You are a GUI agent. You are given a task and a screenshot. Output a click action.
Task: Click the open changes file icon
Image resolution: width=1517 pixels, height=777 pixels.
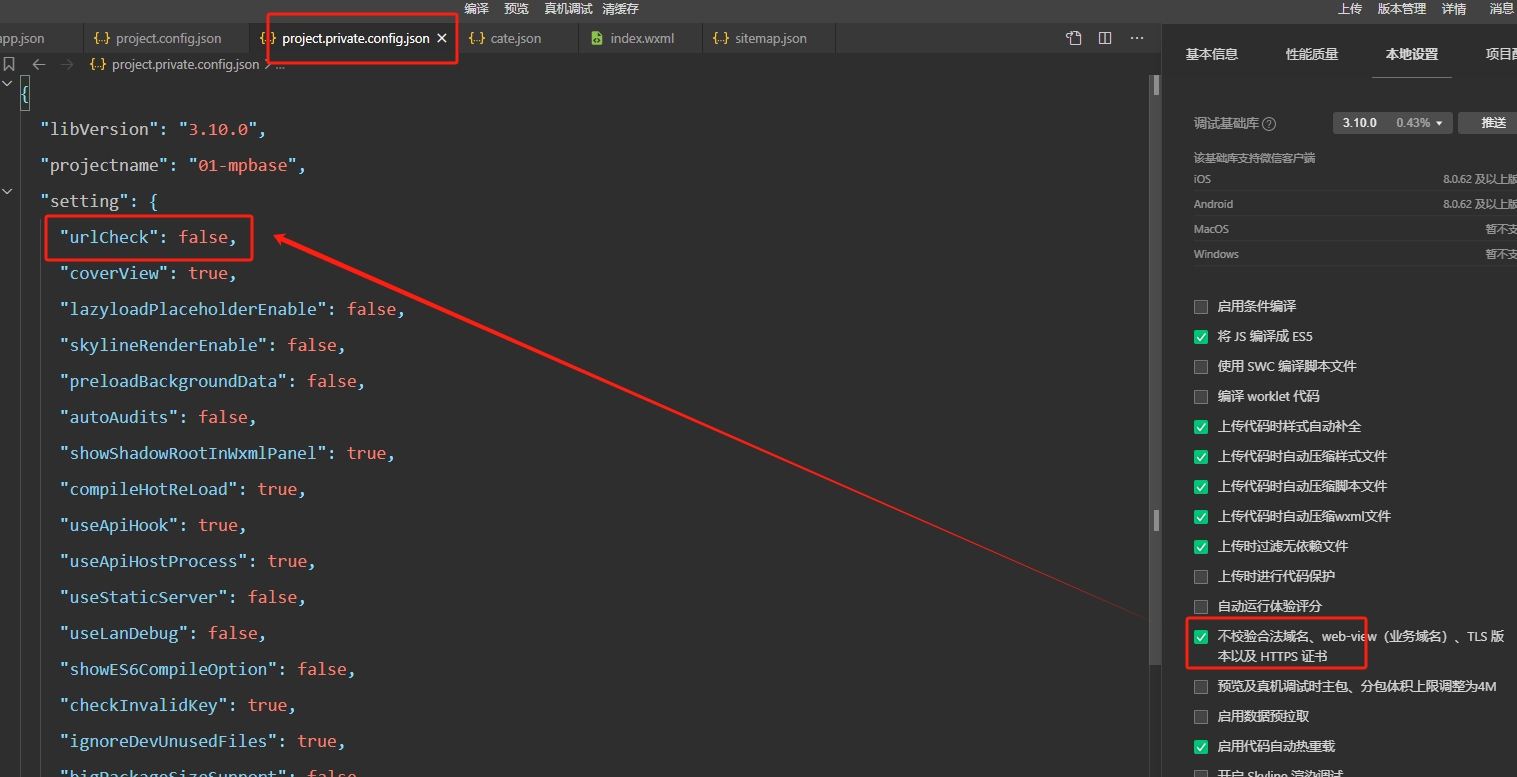point(1074,38)
